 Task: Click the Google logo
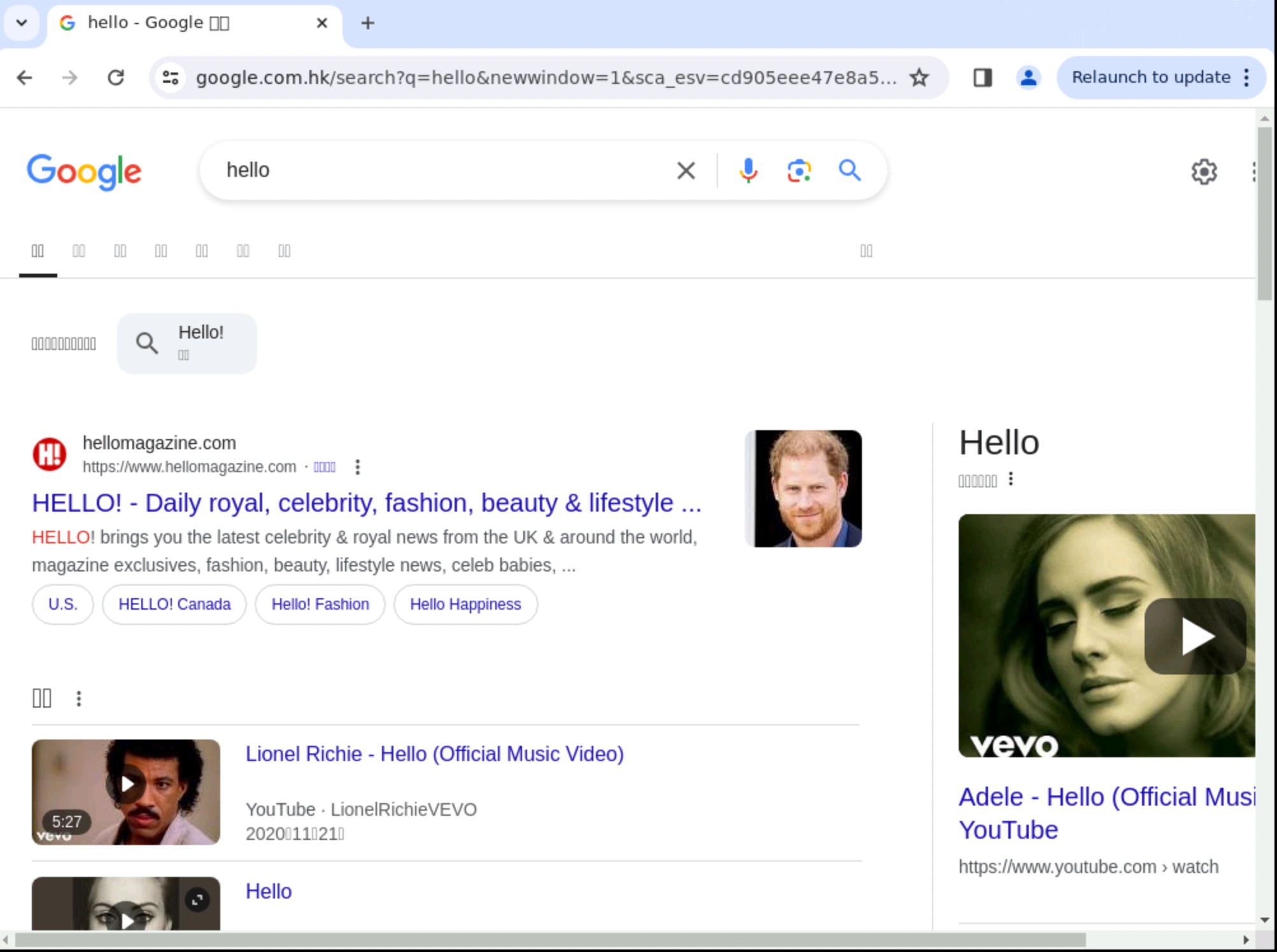[x=85, y=171]
